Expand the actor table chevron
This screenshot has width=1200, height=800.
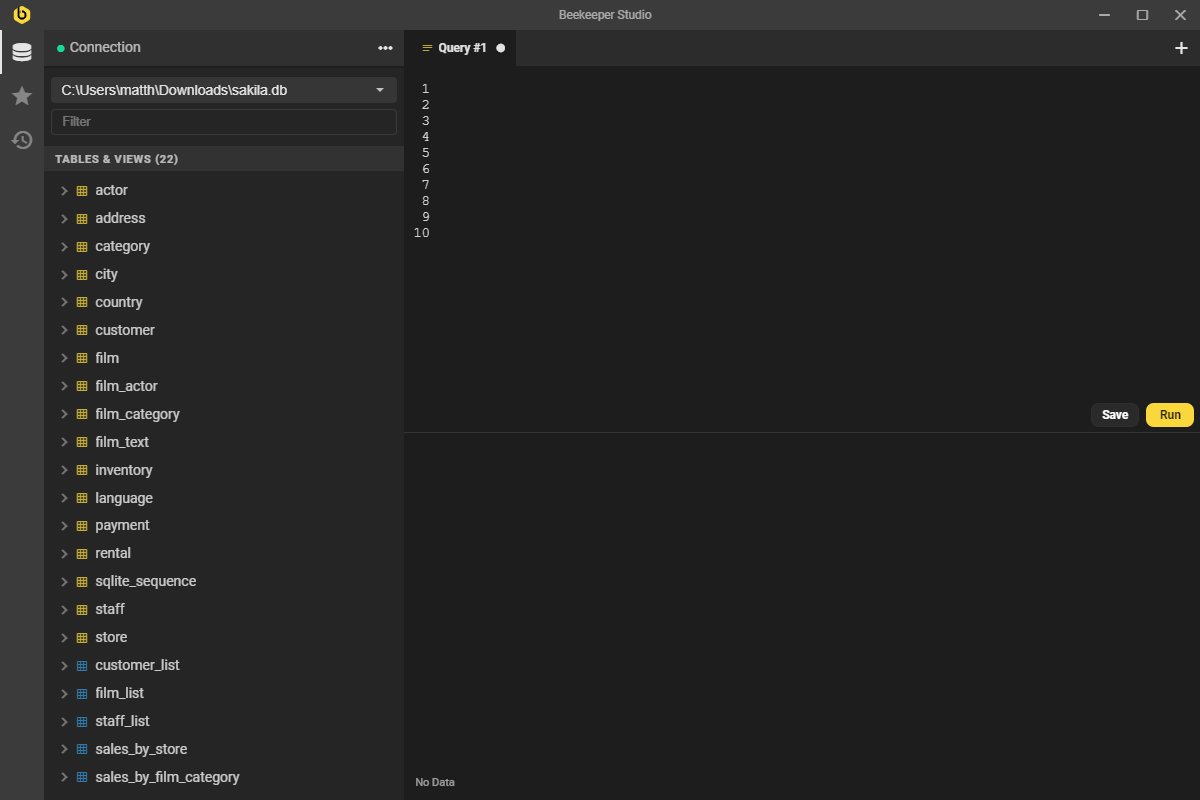pyautogui.click(x=64, y=191)
